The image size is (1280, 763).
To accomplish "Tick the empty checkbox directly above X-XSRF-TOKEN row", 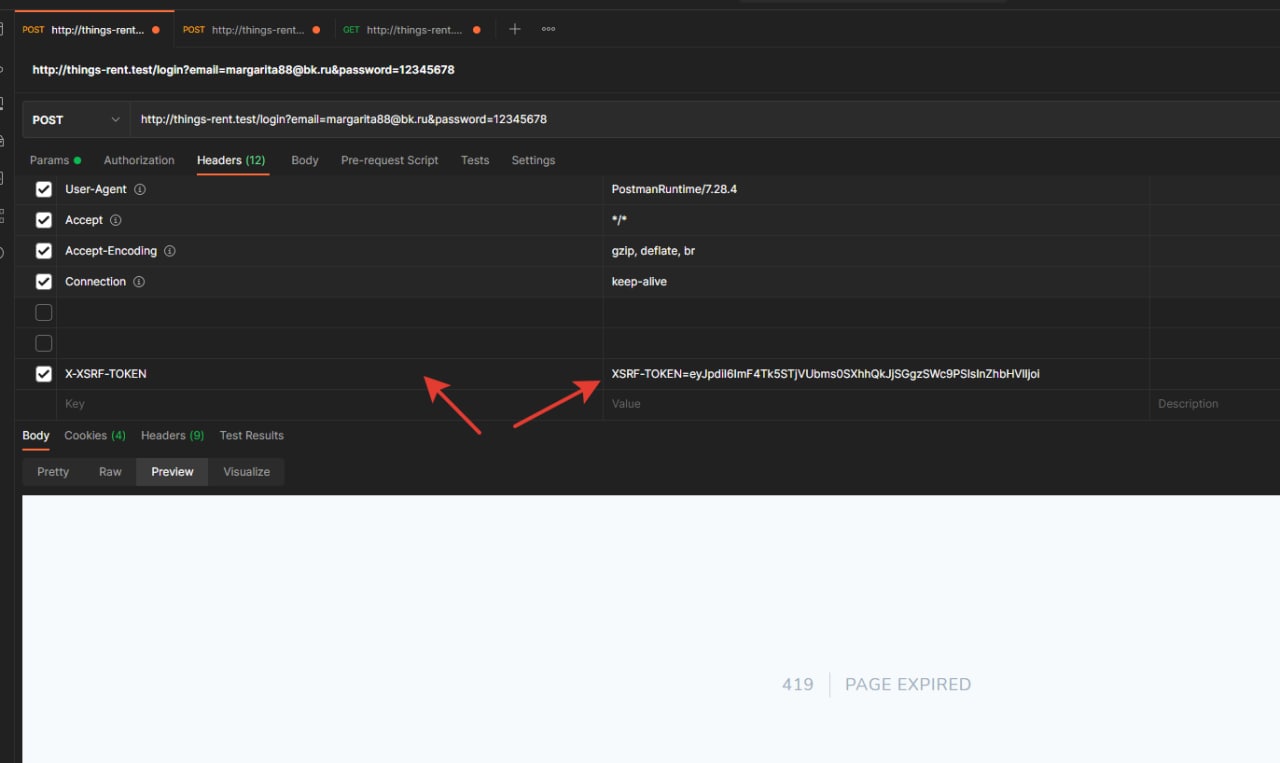I will (x=44, y=344).
